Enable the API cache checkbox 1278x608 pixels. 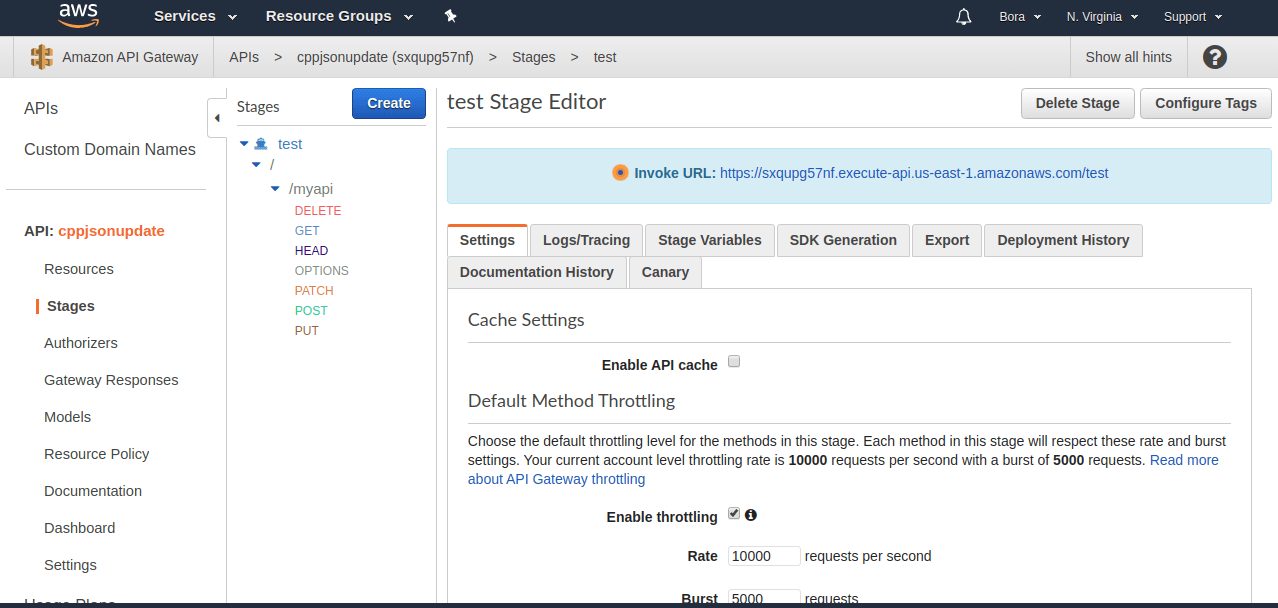734,362
